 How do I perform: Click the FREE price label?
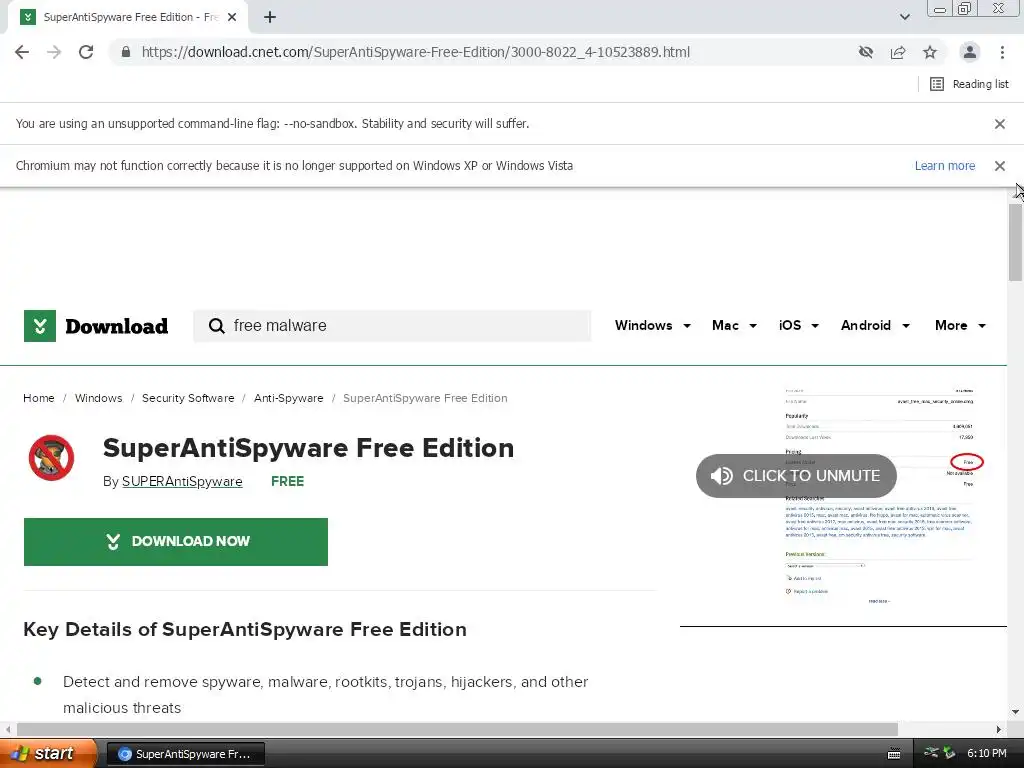coord(287,482)
